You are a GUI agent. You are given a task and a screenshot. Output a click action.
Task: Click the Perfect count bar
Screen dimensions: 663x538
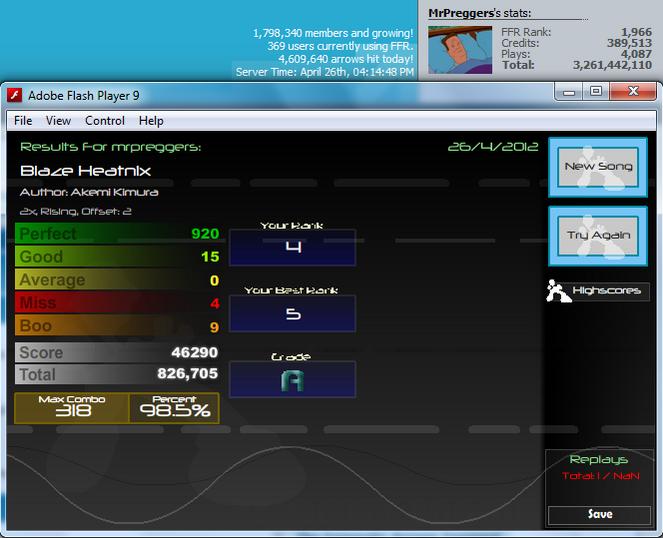click(118, 233)
